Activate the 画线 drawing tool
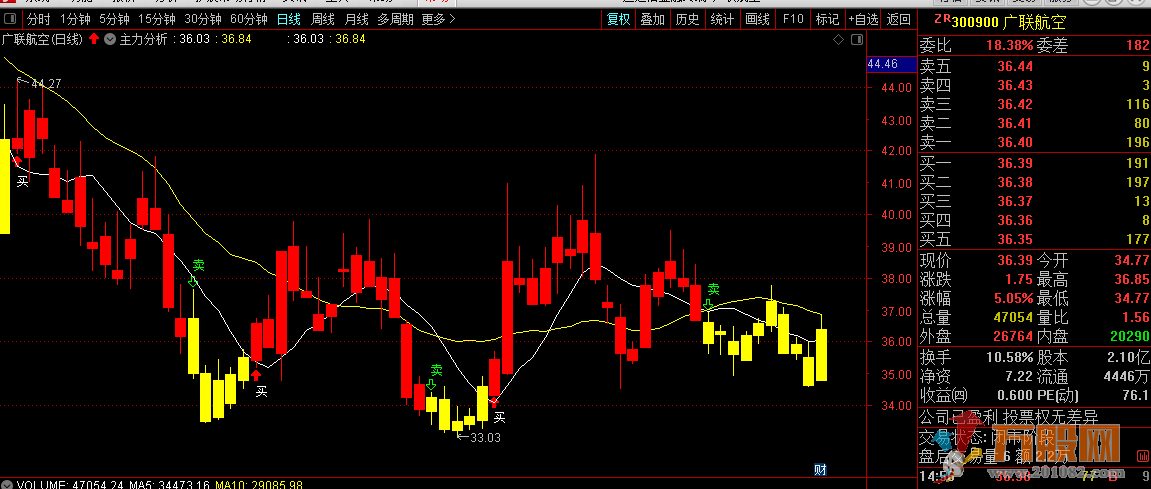 [x=758, y=19]
